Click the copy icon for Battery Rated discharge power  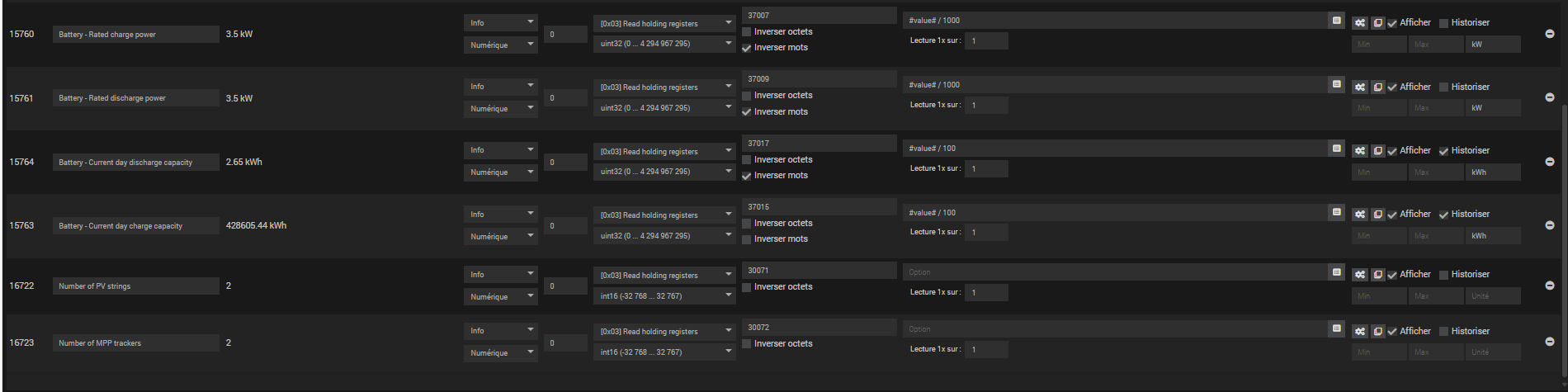(x=1377, y=87)
